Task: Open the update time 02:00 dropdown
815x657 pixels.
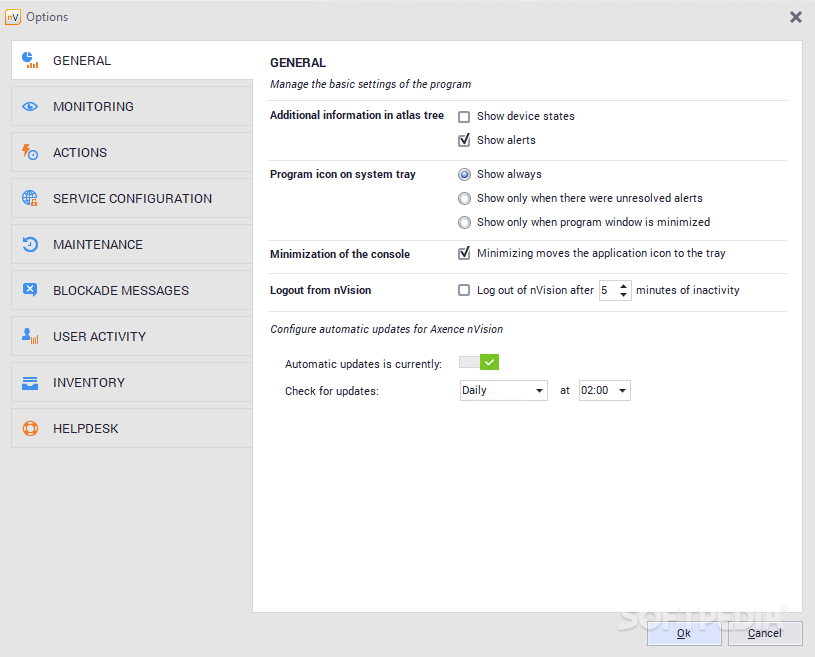Action: pos(604,390)
